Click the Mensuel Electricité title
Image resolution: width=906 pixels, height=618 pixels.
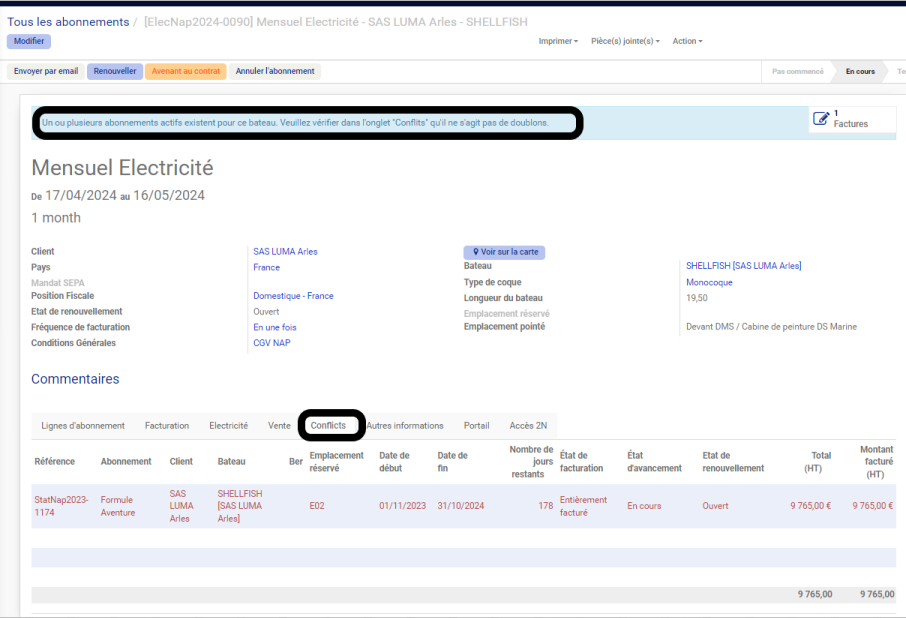pos(122,168)
